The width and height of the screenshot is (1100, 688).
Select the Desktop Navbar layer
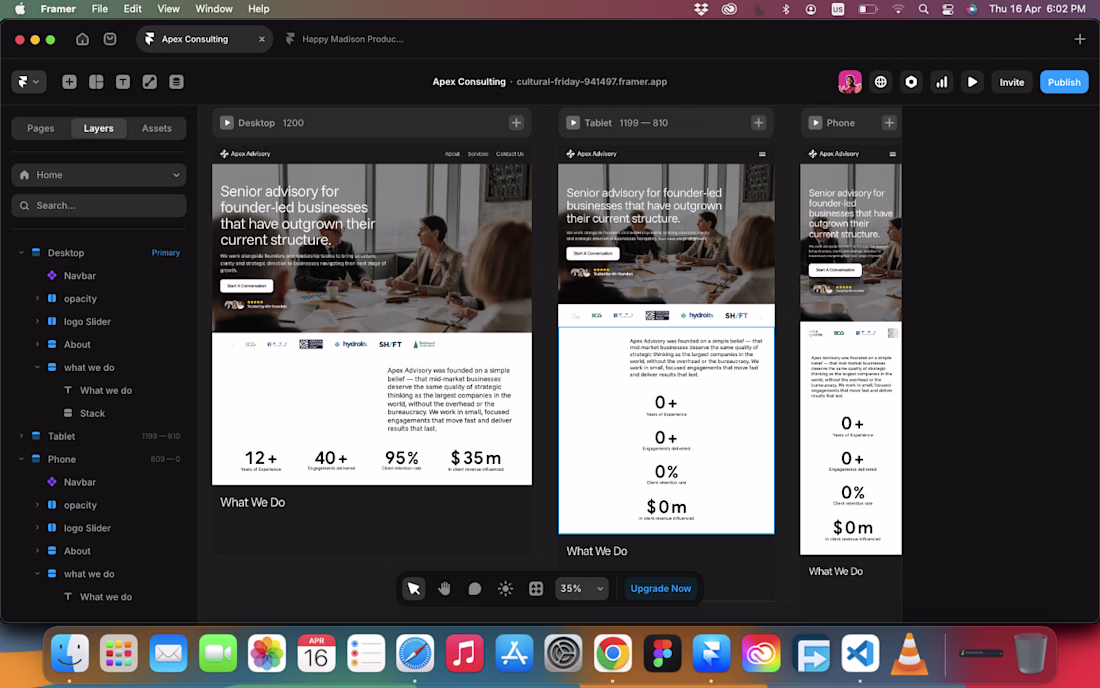pyautogui.click(x=79, y=276)
